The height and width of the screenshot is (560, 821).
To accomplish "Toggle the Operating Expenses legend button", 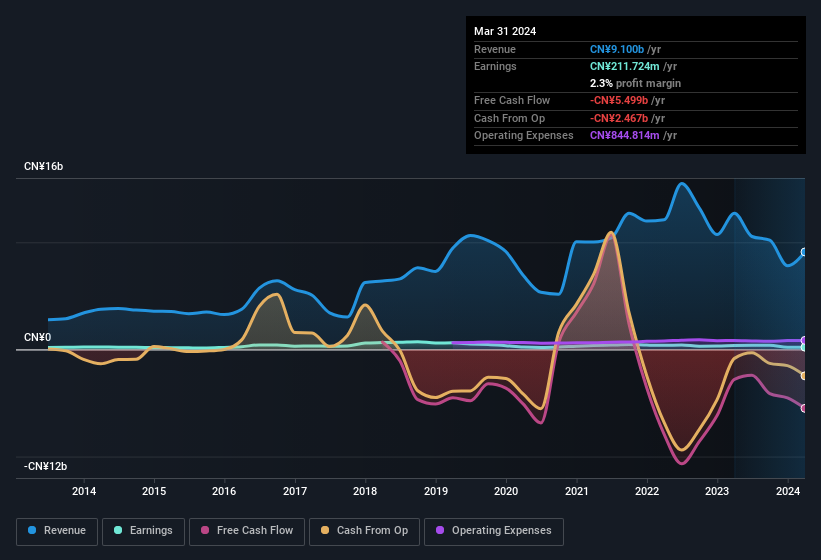I will click(x=494, y=531).
